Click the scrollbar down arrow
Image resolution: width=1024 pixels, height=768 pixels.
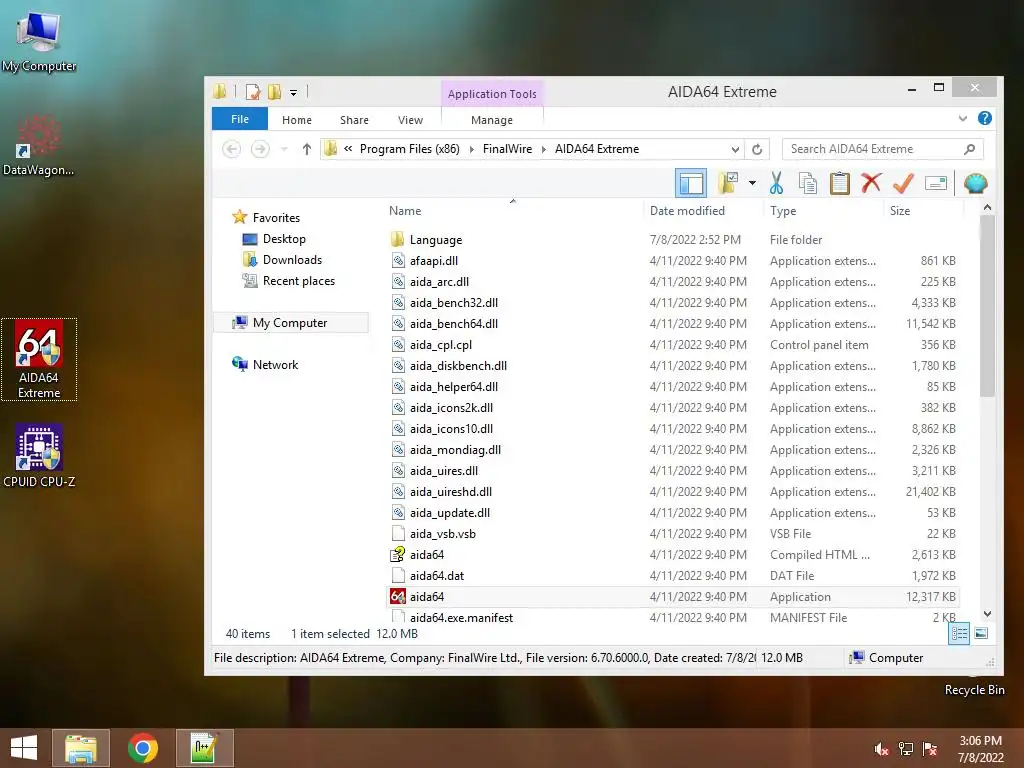(x=987, y=614)
